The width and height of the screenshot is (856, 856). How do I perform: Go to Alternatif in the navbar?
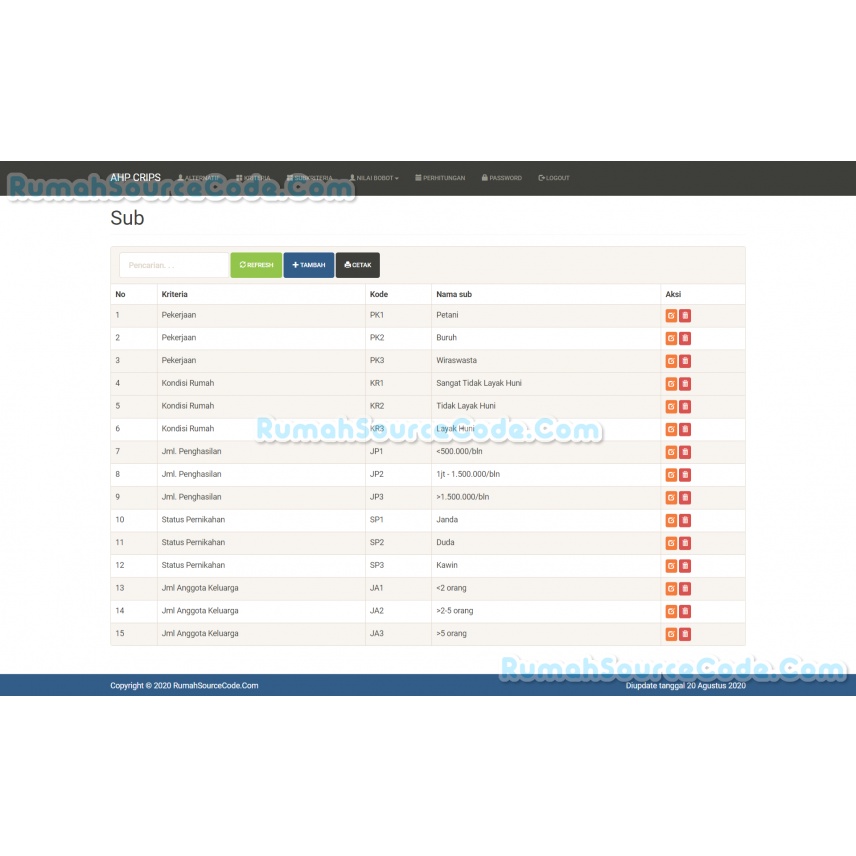(199, 178)
